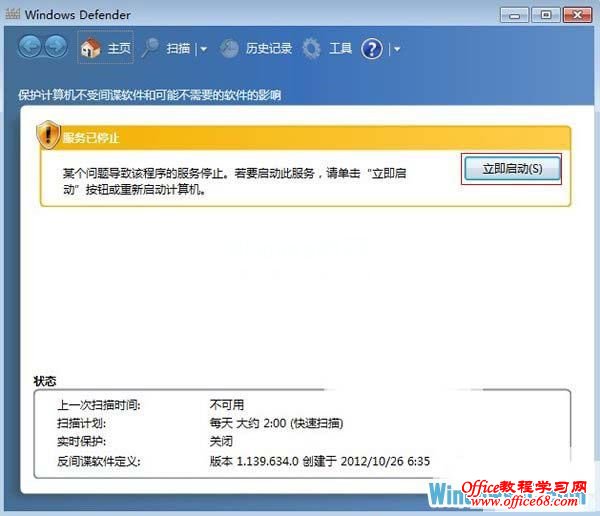Image resolution: width=600 pixels, height=516 pixels.
Task: Click the warning shield icon
Action: pos(48,135)
